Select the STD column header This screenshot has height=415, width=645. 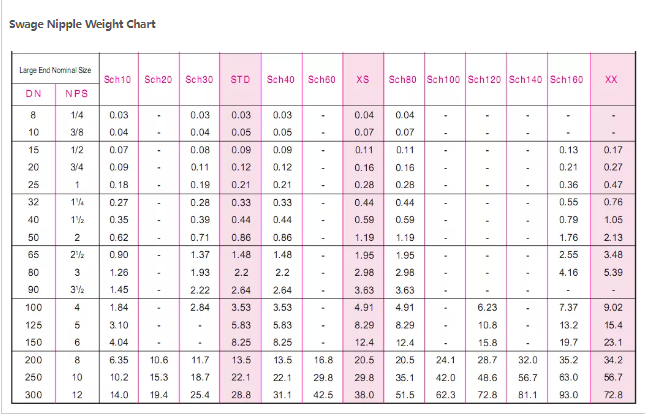point(240,79)
